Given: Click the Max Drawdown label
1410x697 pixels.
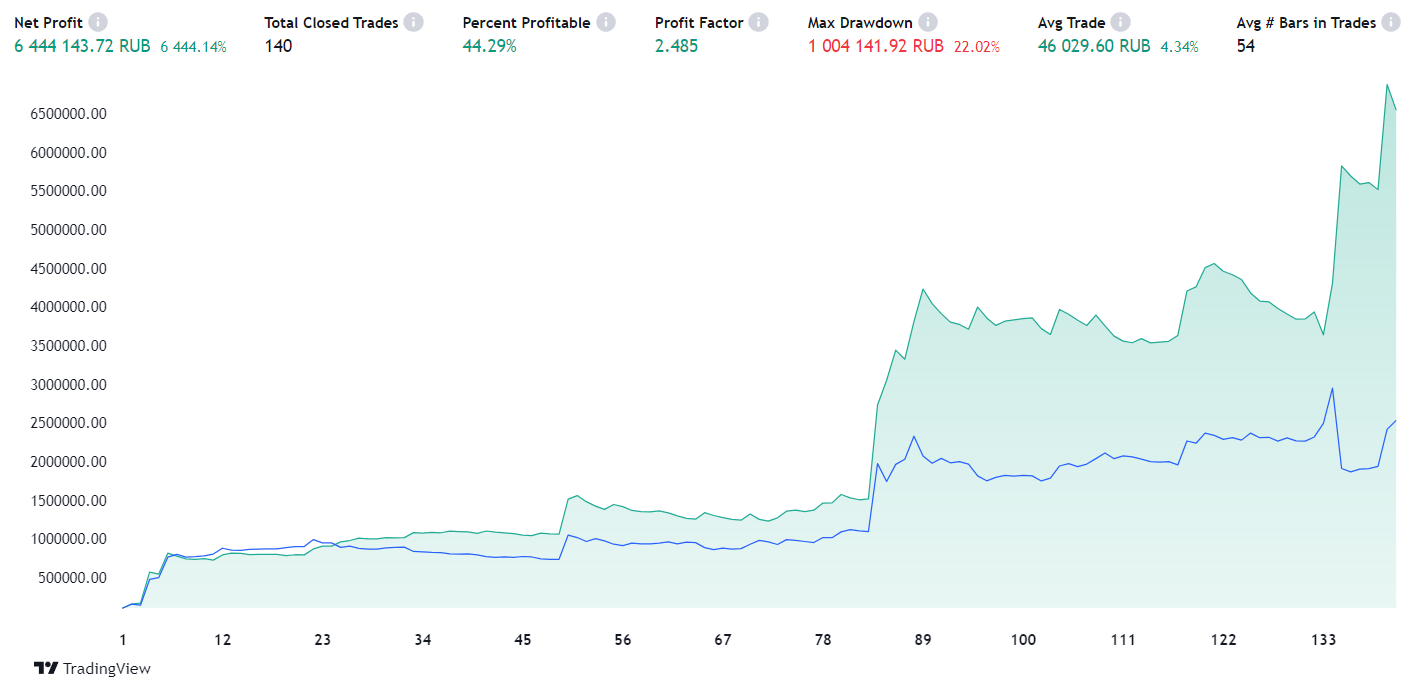Looking at the screenshot, I should 860,22.
